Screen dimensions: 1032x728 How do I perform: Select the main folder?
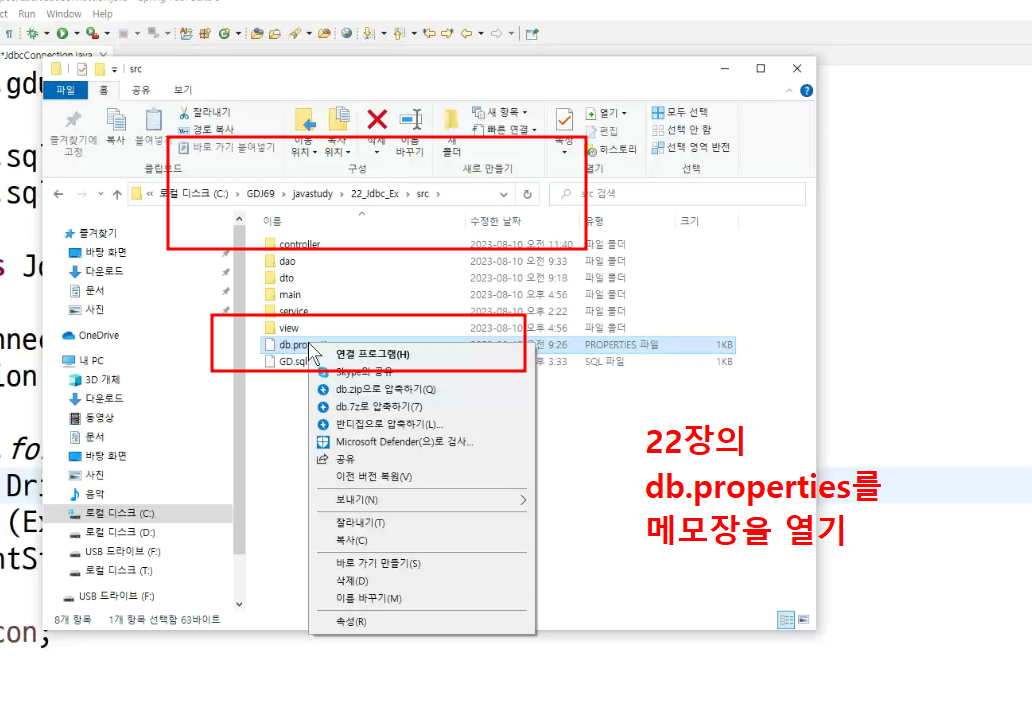[290, 295]
